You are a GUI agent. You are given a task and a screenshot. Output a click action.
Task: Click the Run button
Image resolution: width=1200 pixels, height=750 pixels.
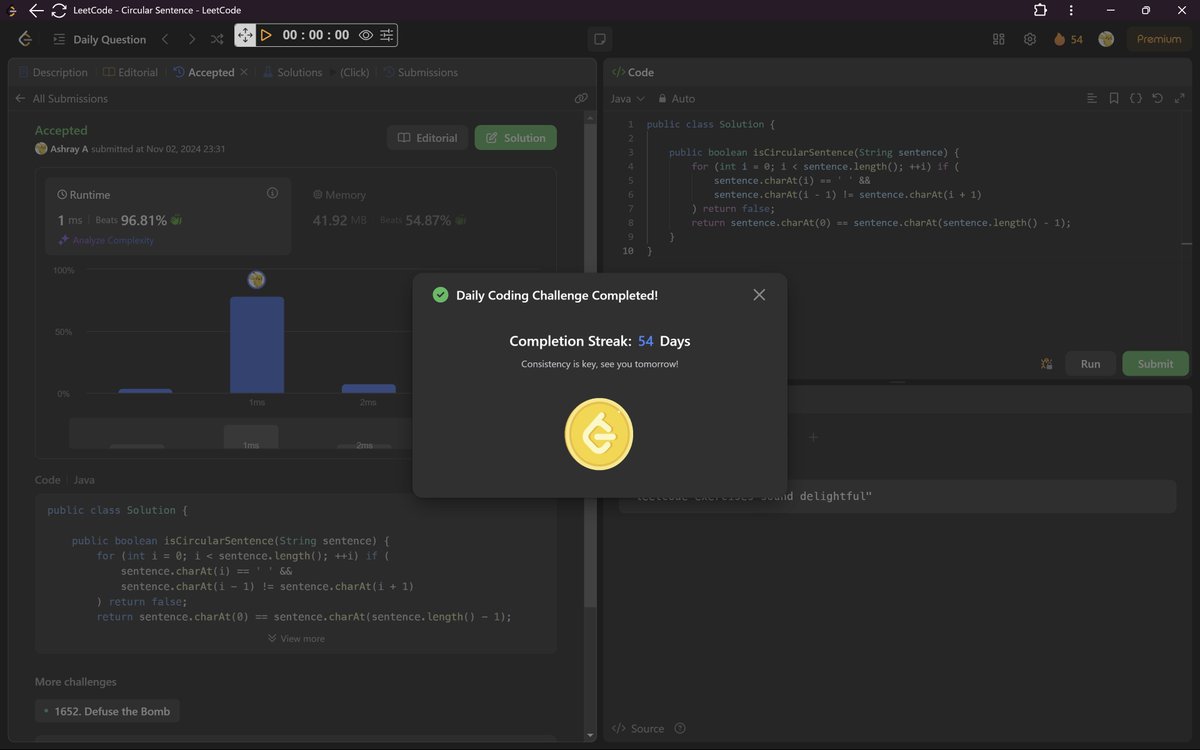[1090, 363]
